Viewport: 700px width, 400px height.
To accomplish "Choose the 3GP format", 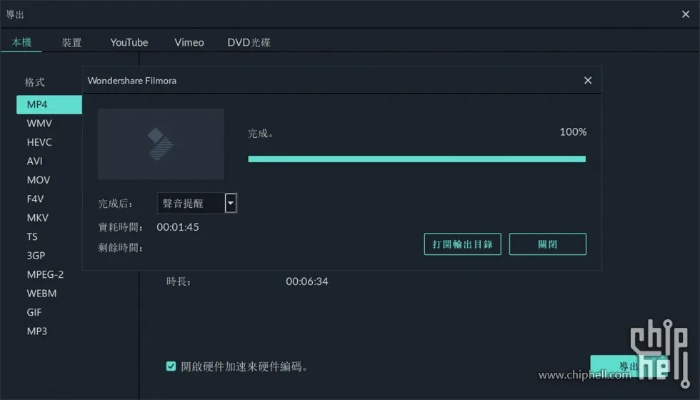I will 36,255.
